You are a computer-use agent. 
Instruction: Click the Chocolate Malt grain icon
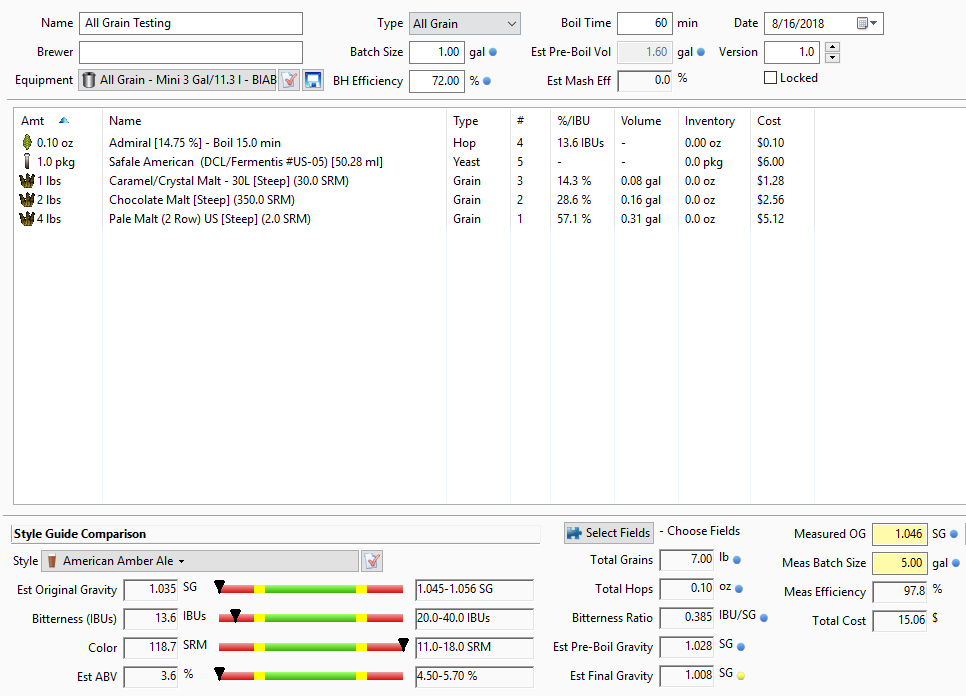[28, 200]
